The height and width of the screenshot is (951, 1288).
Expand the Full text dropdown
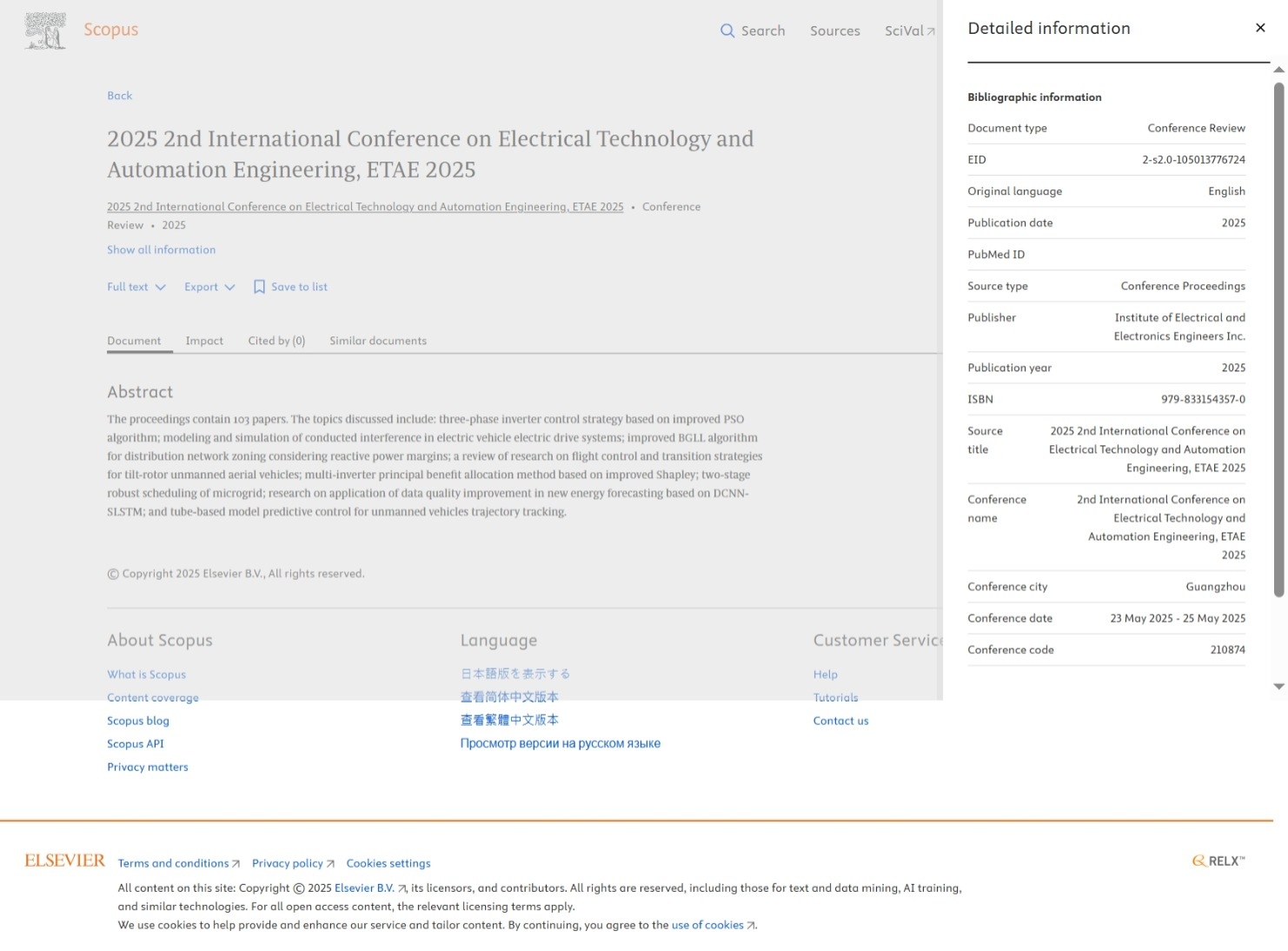[136, 287]
